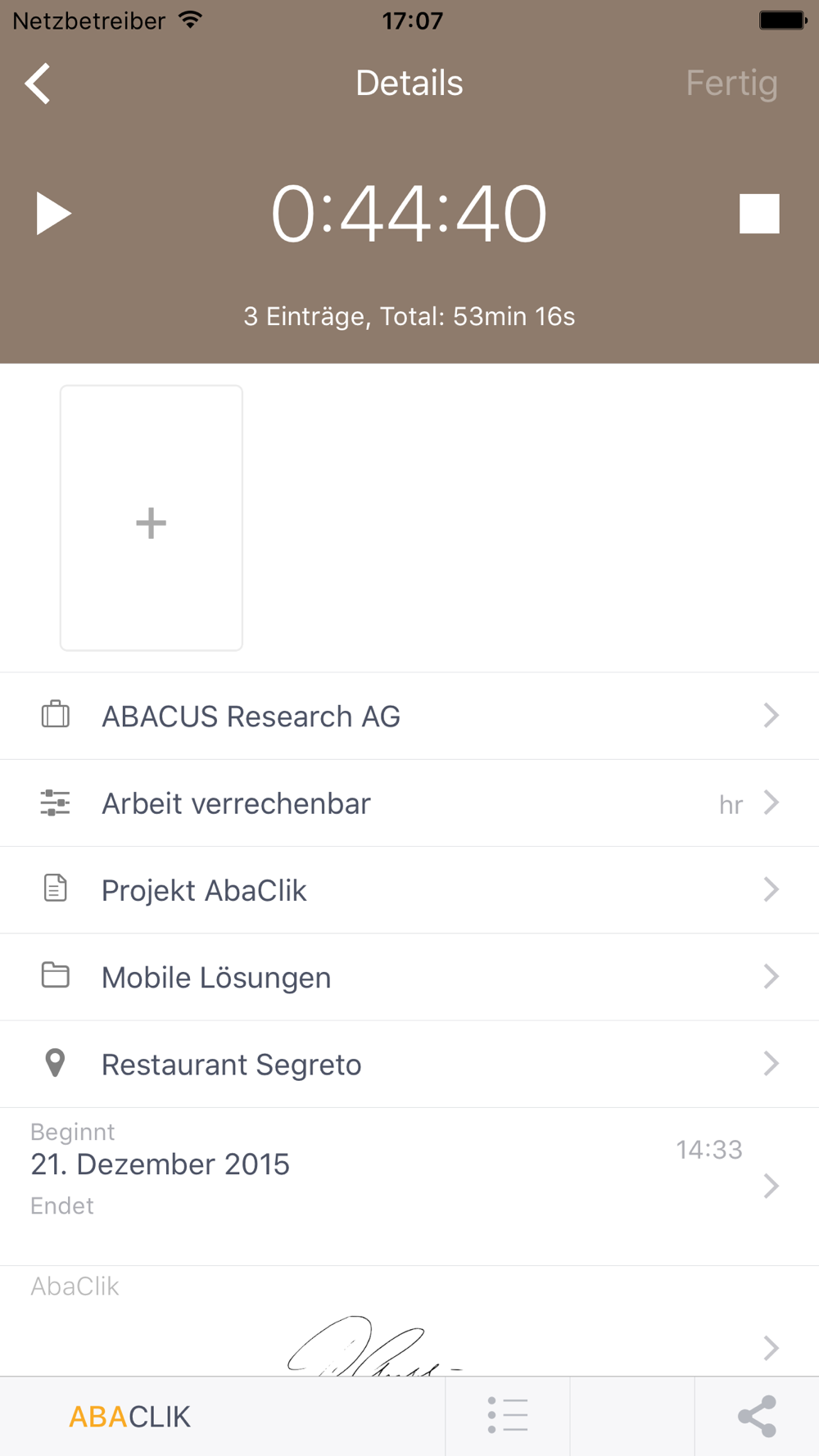Tap the back arrow in header
Image resolution: width=819 pixels, height=1456 pixels.
(38, 84)
